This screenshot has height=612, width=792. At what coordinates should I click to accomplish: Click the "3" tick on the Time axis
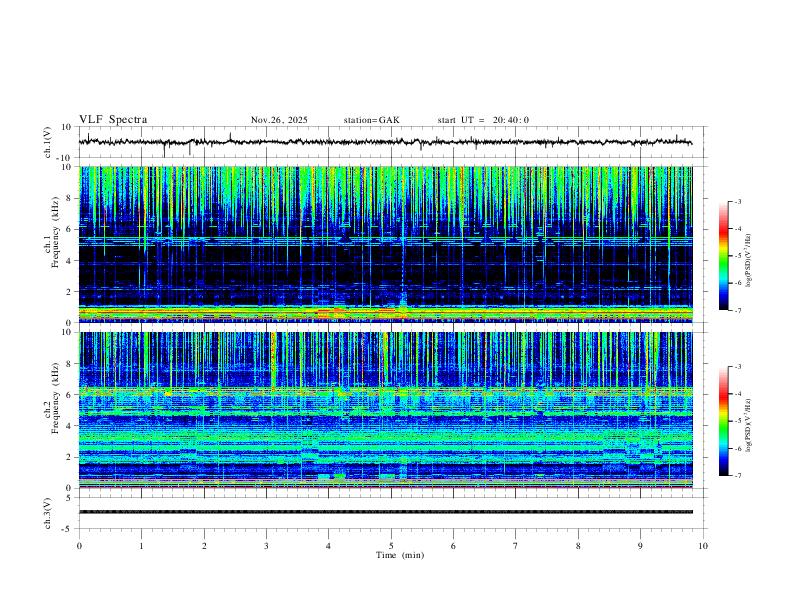tap(266, 546)
